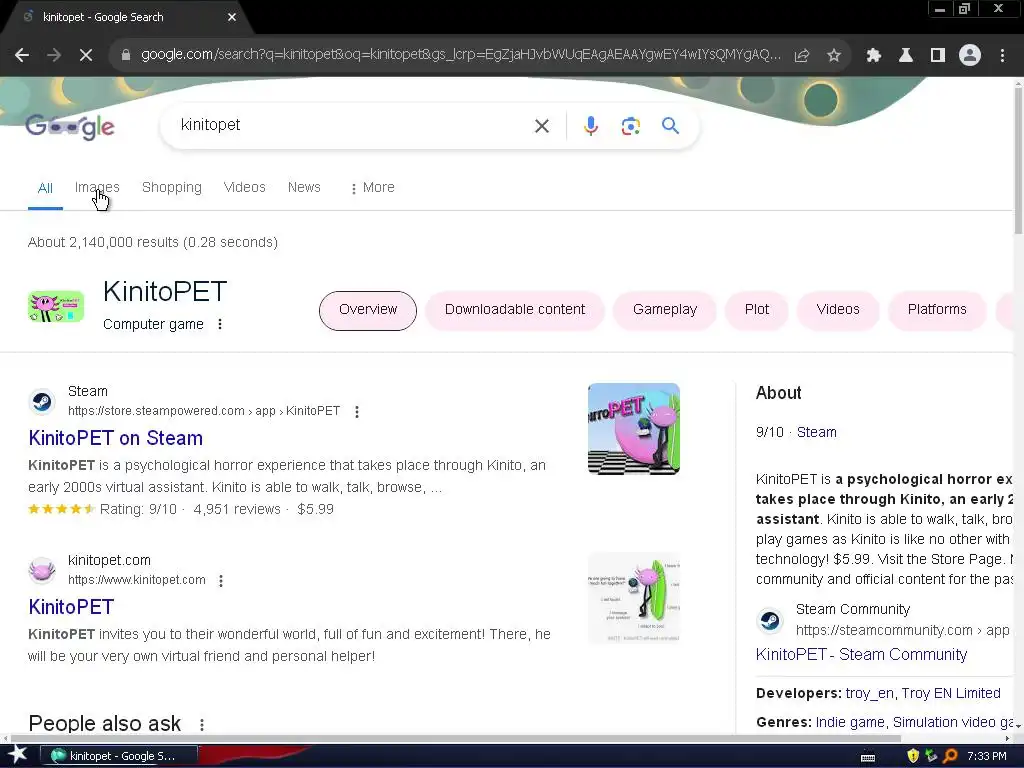The image size is (1024, 768).
Task: Click Steam Community favicon in About panel
Action: click(x=770, y=620)
